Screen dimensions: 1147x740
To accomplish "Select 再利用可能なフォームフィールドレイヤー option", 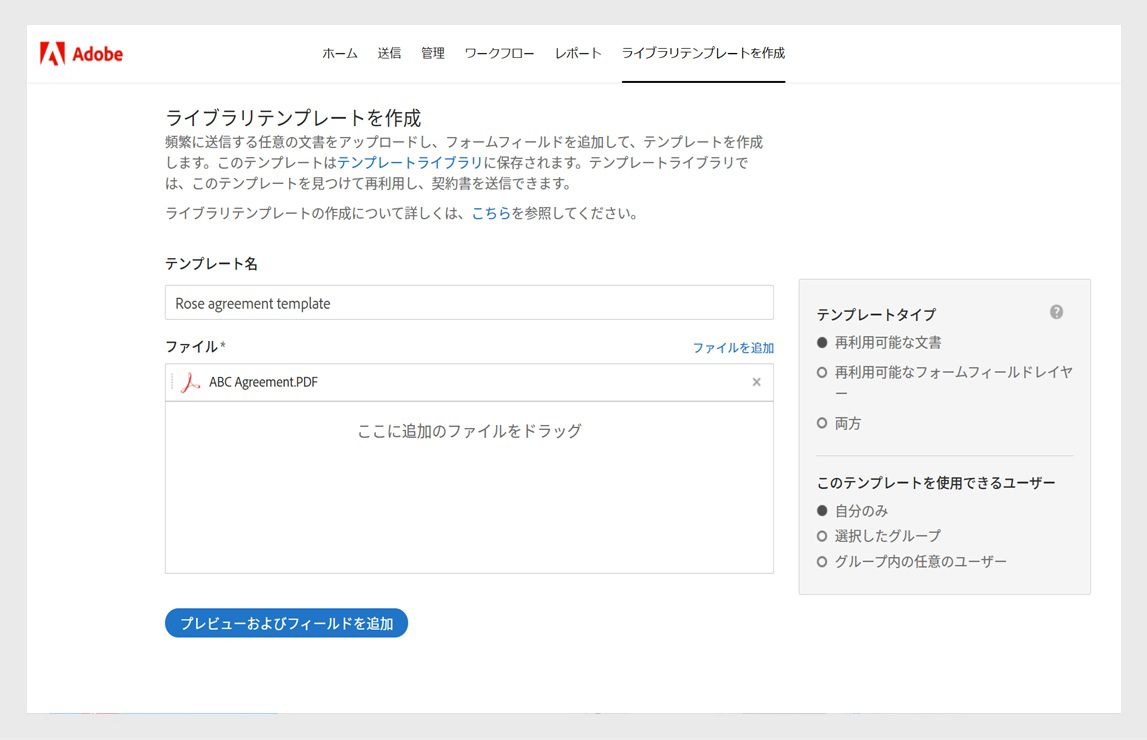I will pos(821,371).
